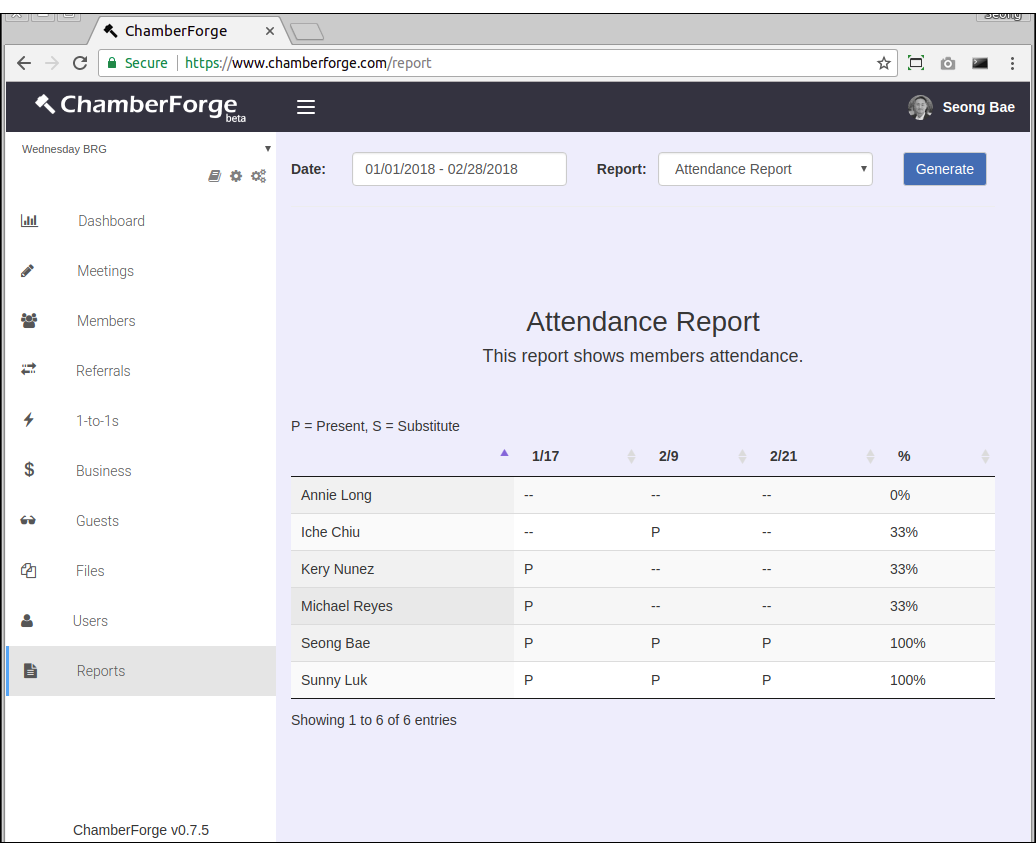Image resolution: width=1036 pixels, height=856 pixels.
Task: Click the chapter directory book icon
Action: click(x=214, y=175)
